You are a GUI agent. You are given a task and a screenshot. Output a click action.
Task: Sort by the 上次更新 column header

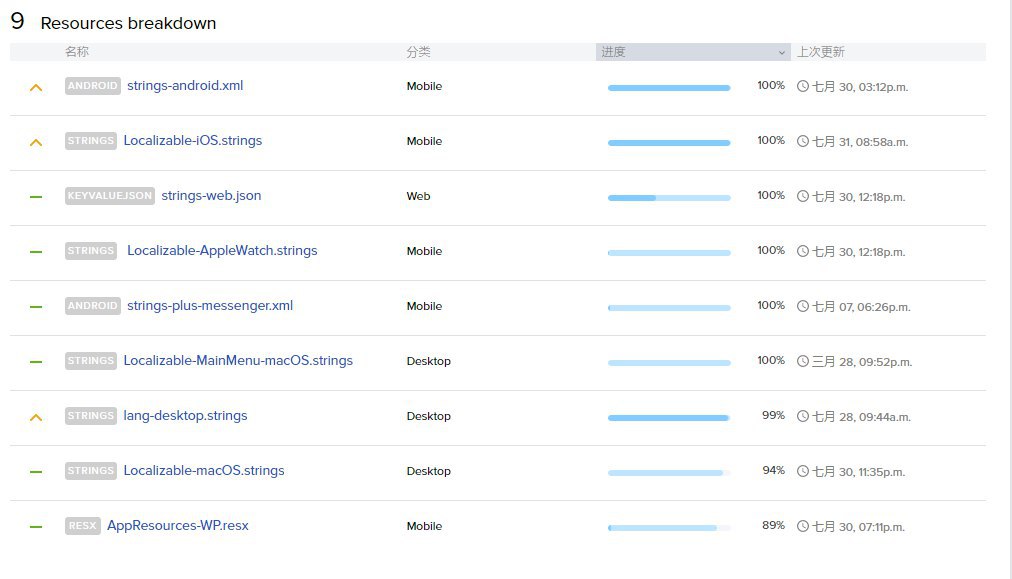click(x=820, y=52)
